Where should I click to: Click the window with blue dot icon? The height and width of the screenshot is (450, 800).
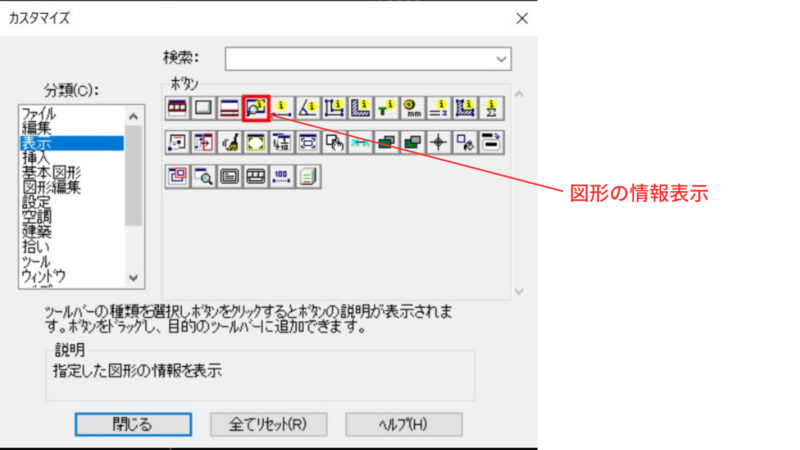pyautogui.click(x=177, y=142)
